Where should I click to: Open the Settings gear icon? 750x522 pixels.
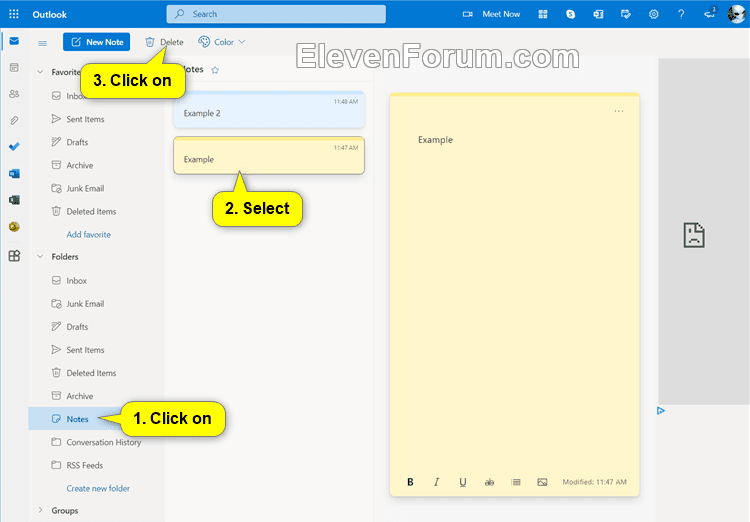tap(653, 14)
